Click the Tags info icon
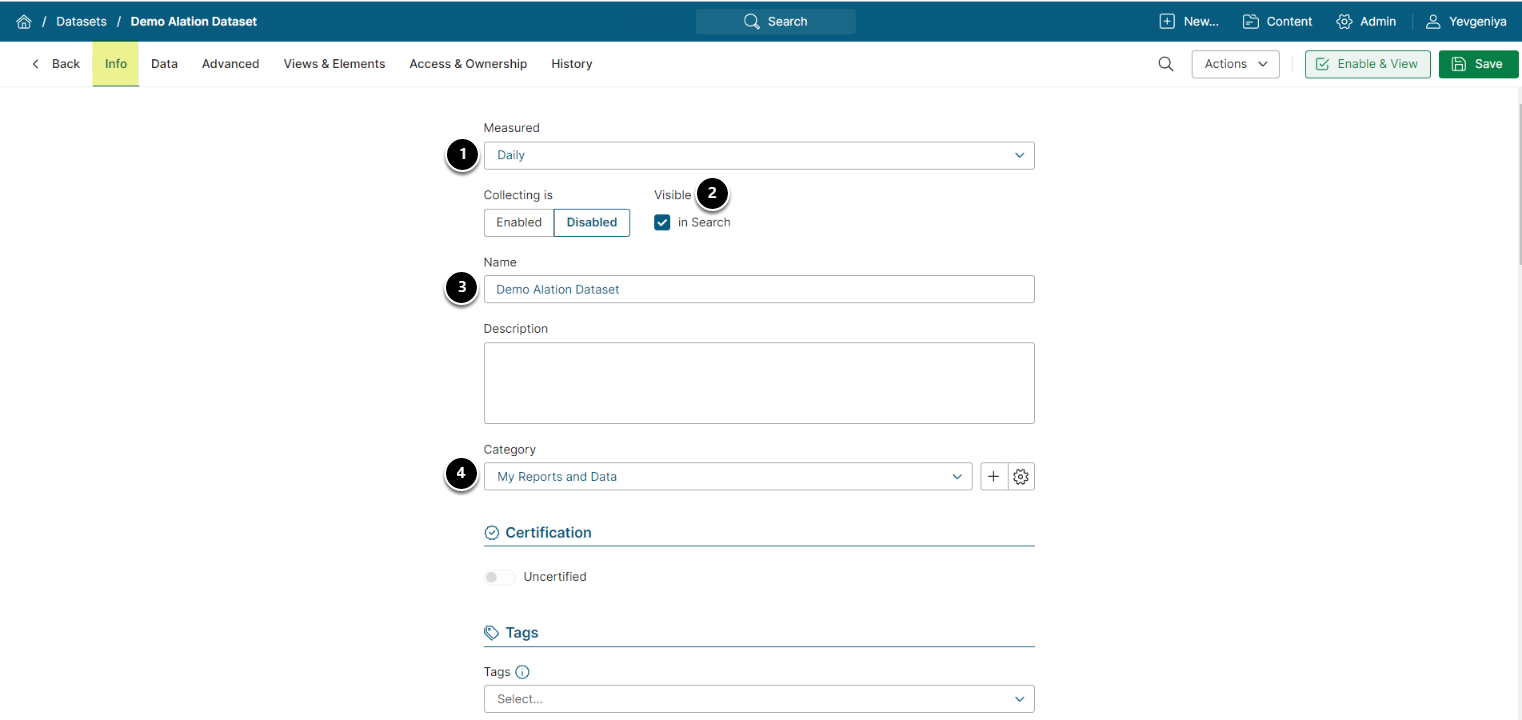The height and width of the screenshot is (720, 1522). pyautogui.click(x=522, y=672)
